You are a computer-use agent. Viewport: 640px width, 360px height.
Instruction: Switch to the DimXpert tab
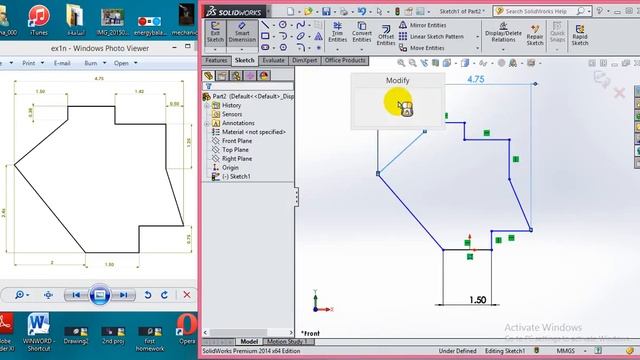[x=304, y=60]
